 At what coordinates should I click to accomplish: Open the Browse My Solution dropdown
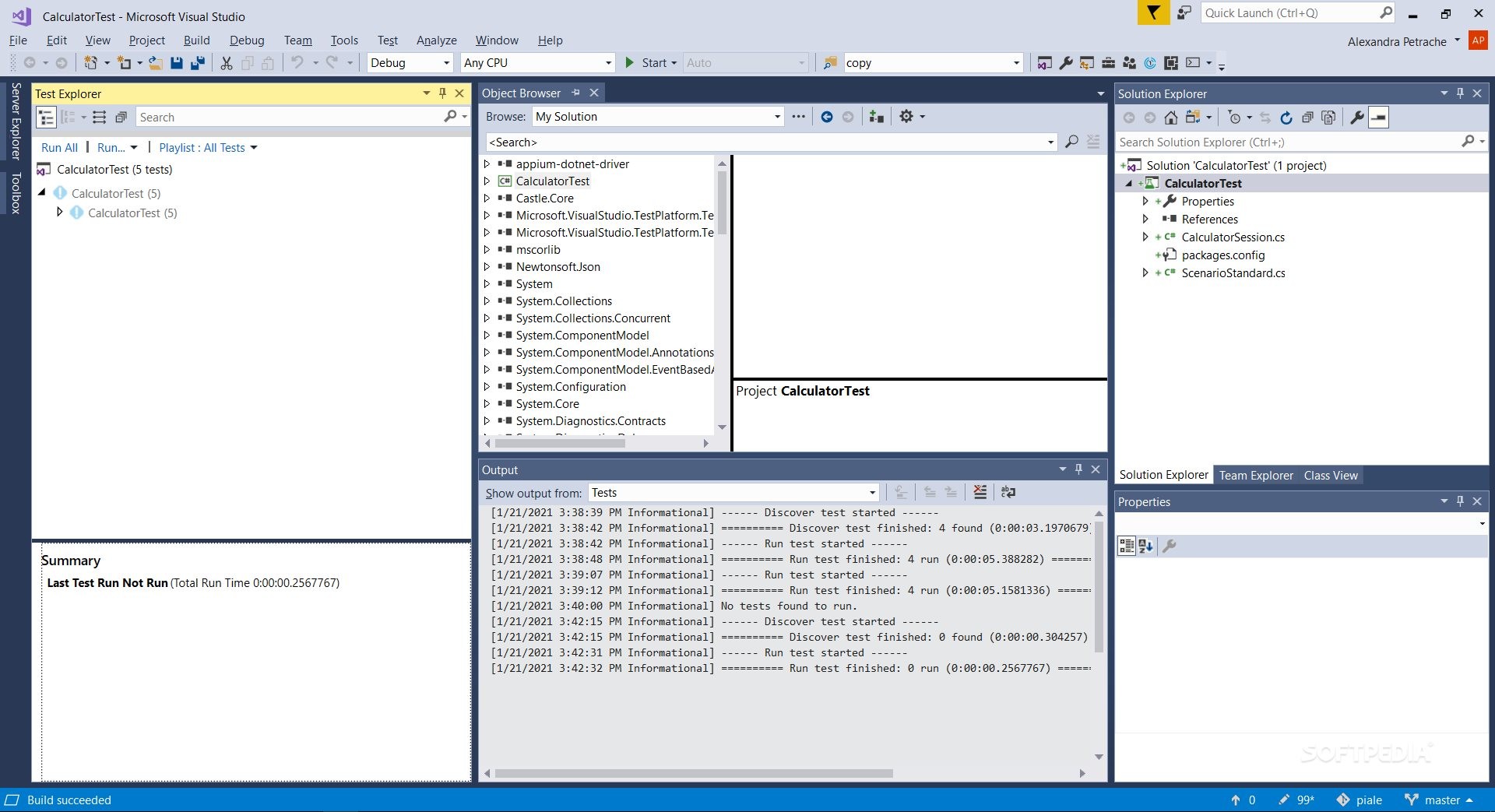(x=658, y=117)
